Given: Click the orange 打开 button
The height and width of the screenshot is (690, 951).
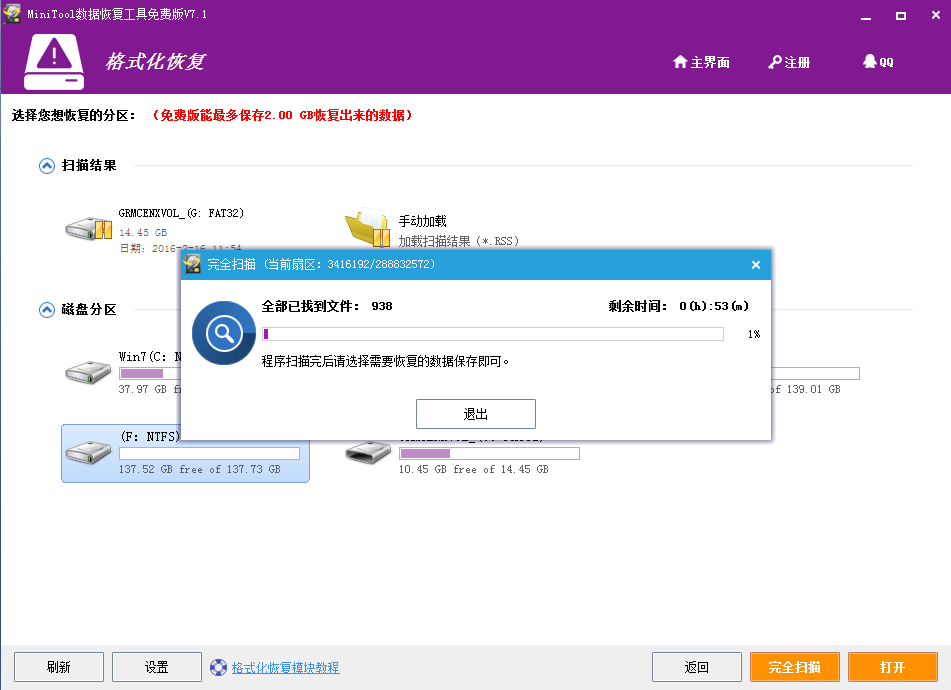Looking at the screenshot, I should click(893, 667).
